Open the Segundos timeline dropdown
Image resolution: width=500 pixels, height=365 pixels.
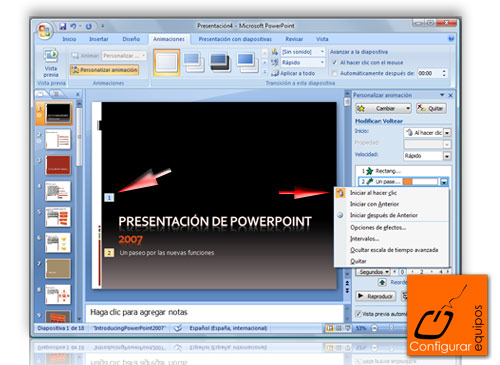pos(373,272)
